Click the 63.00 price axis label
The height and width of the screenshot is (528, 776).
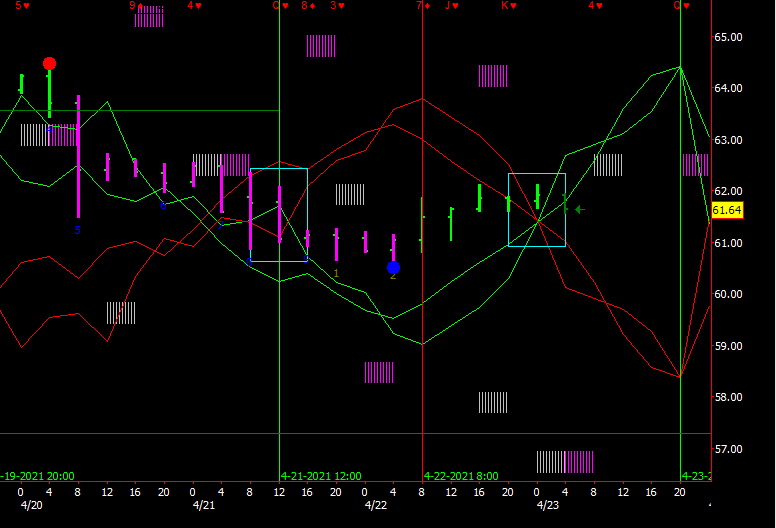pyautogui.click(x=728, y=140)
